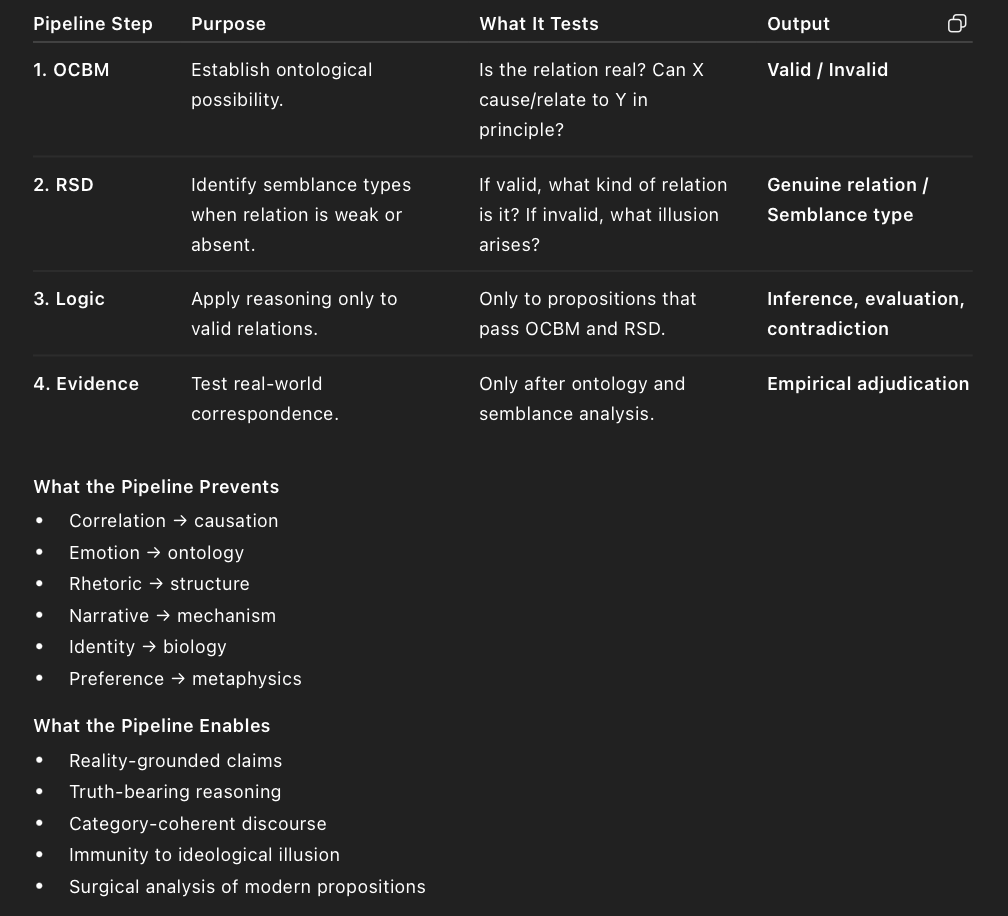Select the 1. OCBM row label
The image size is (1008, 916).
coord(71,70)
